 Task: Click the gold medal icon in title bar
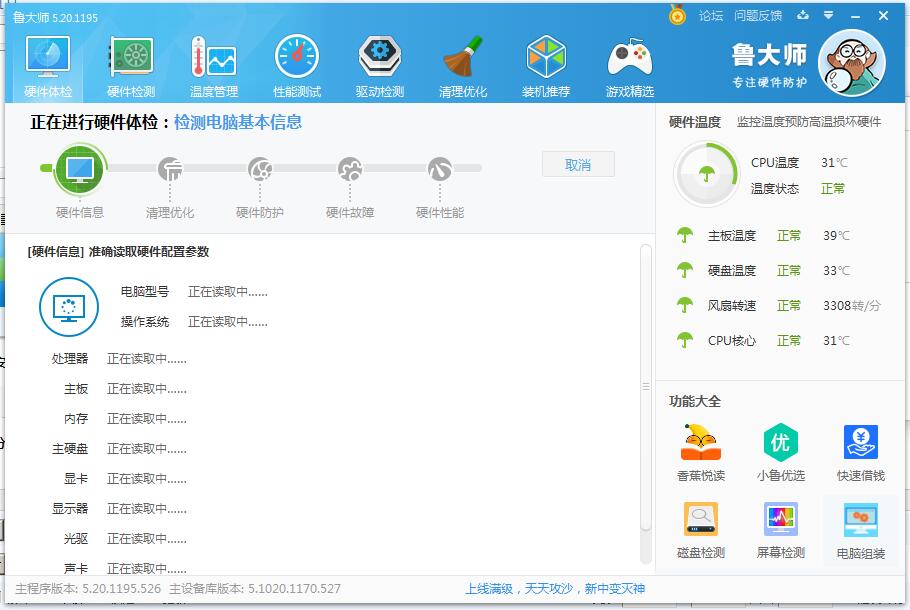[x=677, y=16]
